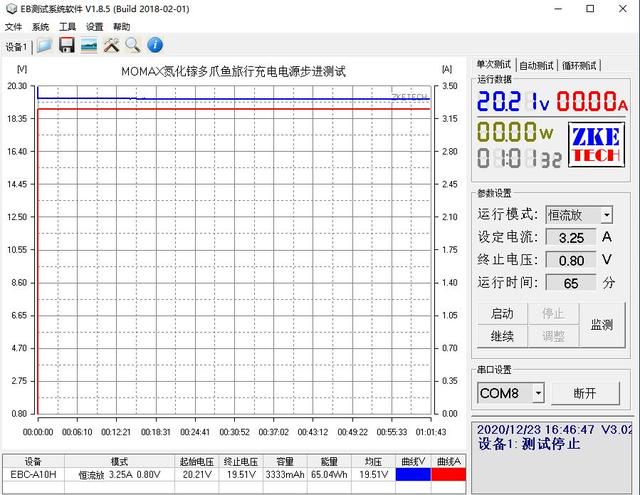Click the 起始电压 column header

click(x=197, y=462)
